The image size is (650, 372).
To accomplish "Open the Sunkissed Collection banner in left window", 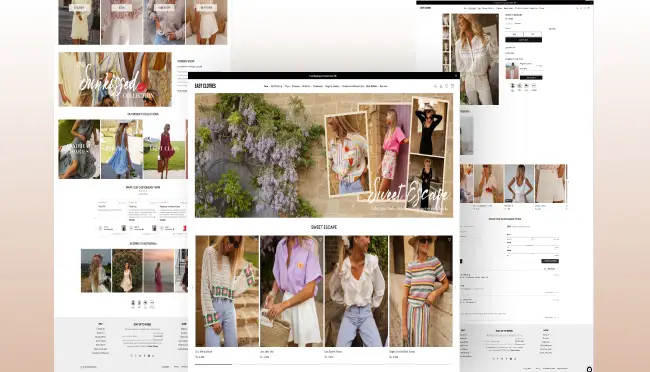I will (x=115, y=79).
